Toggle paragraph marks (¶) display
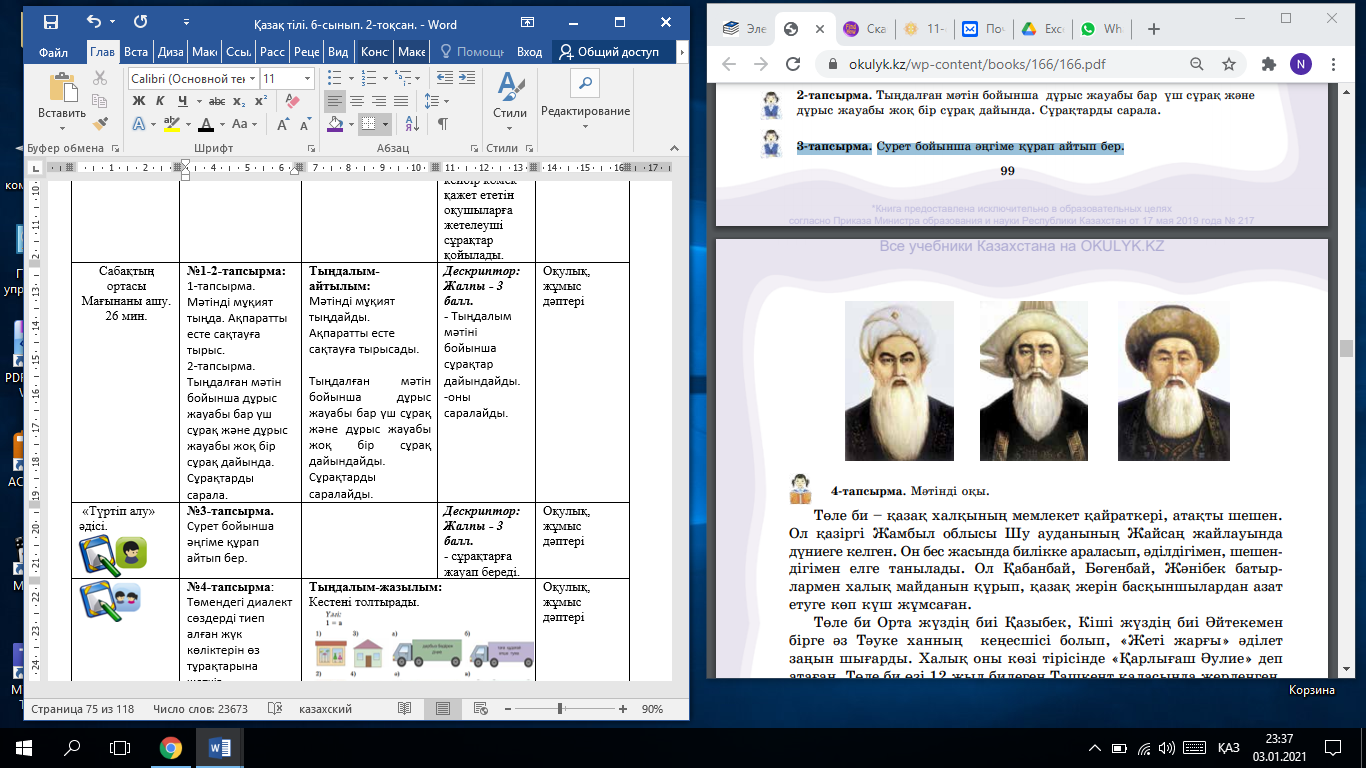The height and width of the screenshot is (768, 1366). click(441, 123)
